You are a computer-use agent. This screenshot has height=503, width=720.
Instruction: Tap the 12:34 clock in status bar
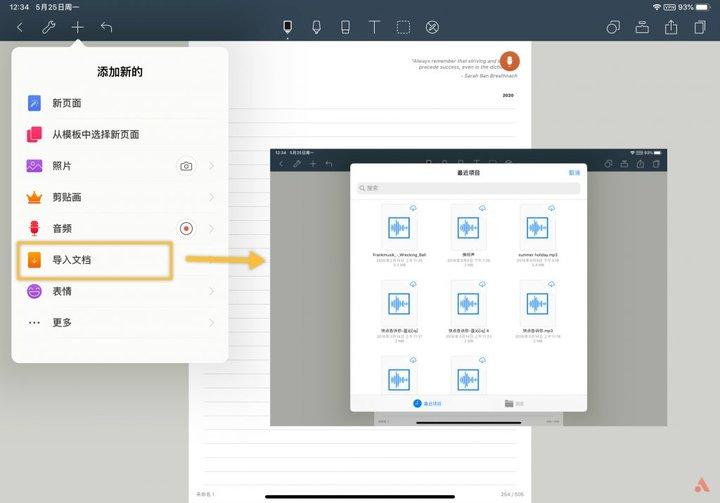tap(19, 7)
